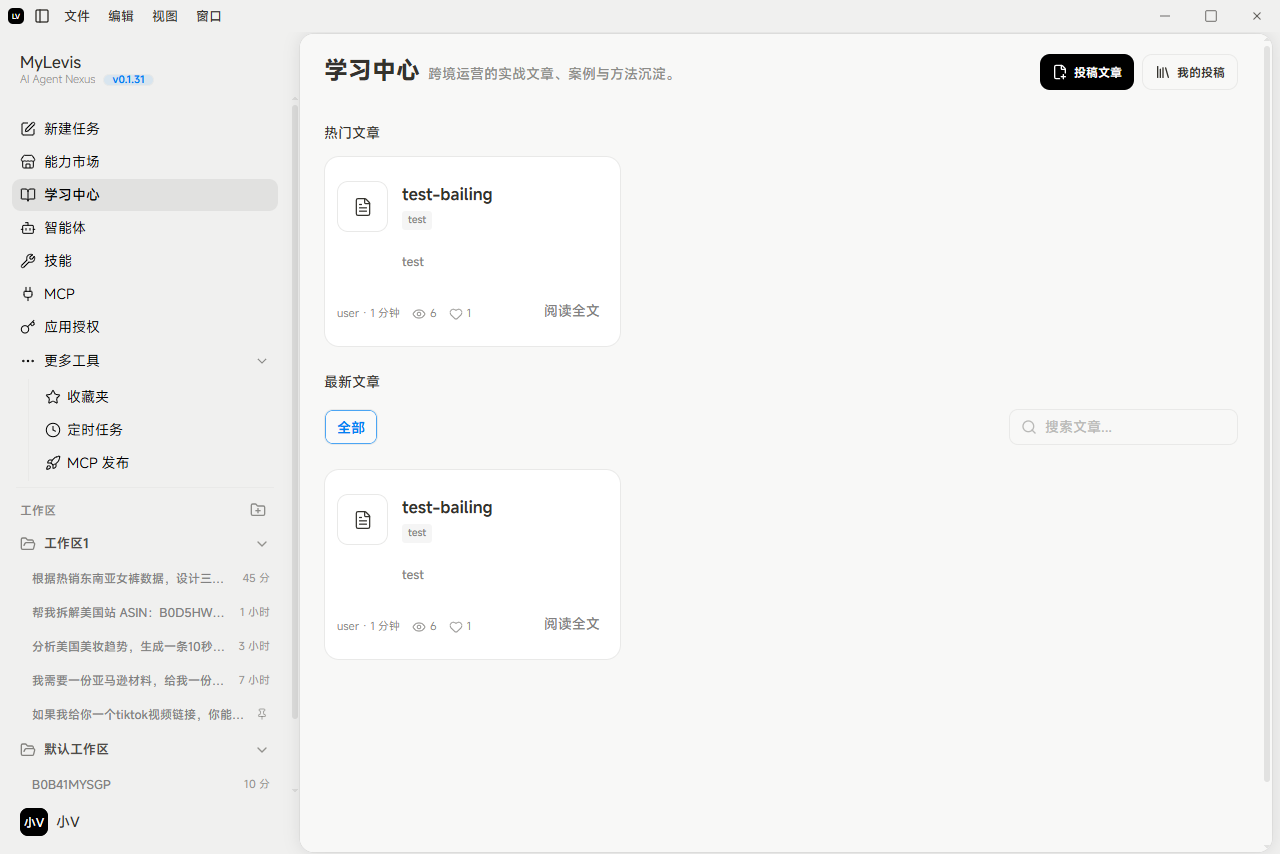Open the 编辑 menu
The image size is (1280, 854).
click(121, 16)
